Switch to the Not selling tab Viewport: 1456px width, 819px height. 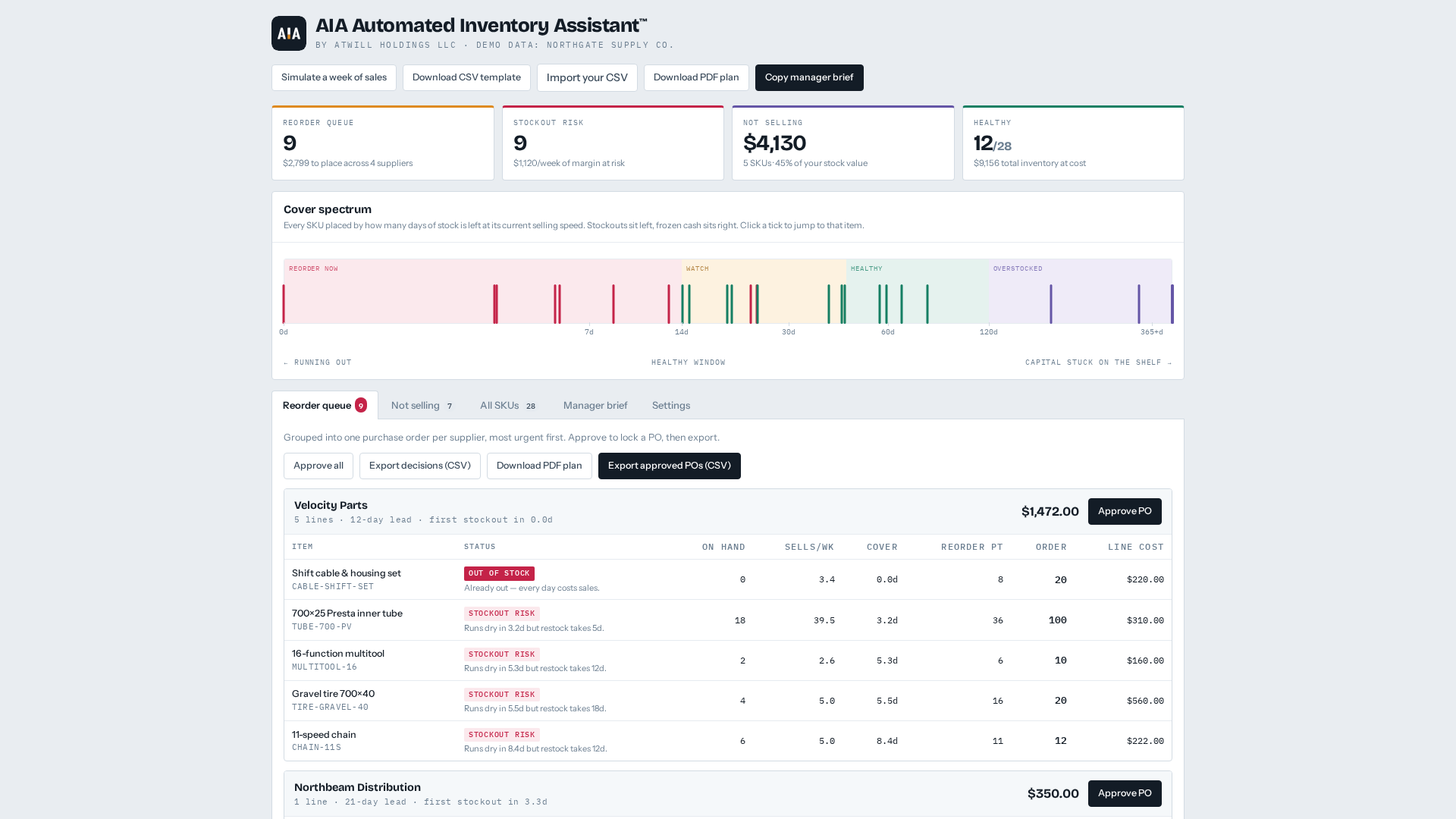point(422,406)
